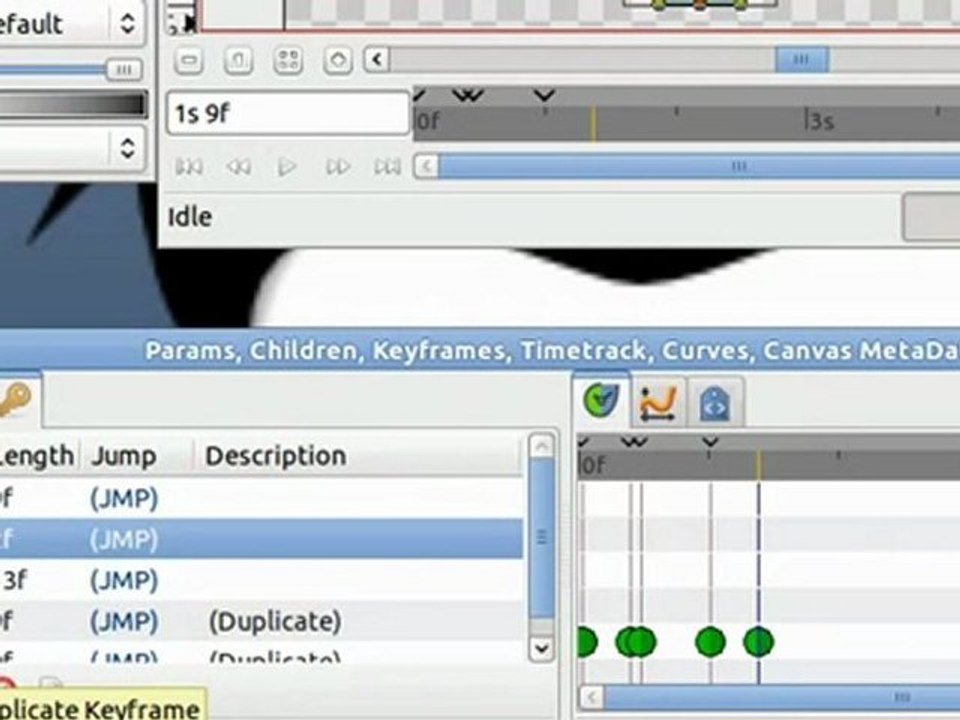This screenshot has height=720, width=960.
Task: Seek to beginning of animation
Action: [x=189, y=167]
